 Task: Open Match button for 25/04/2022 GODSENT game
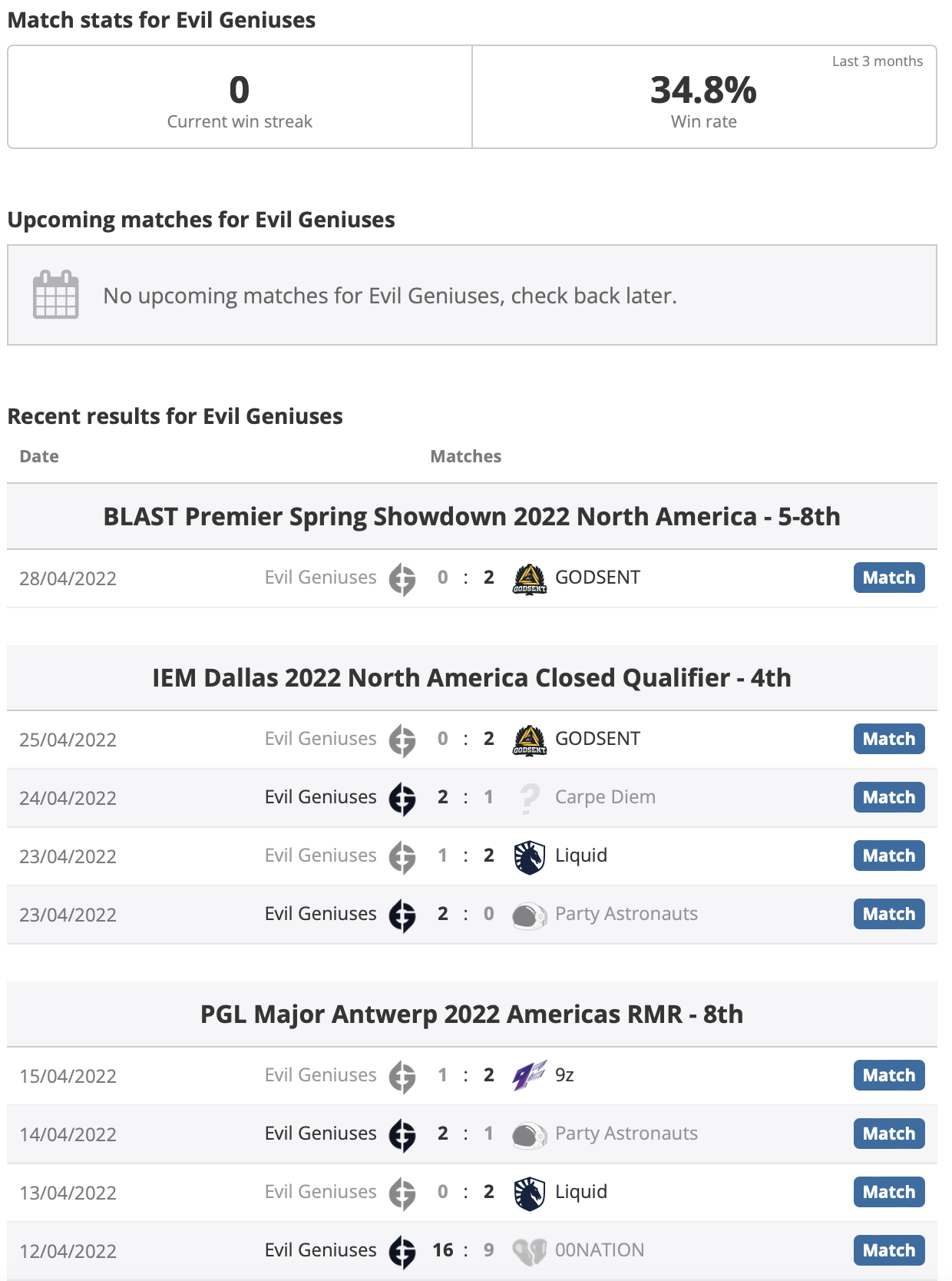pyautogui.click(x=889, y=739)
